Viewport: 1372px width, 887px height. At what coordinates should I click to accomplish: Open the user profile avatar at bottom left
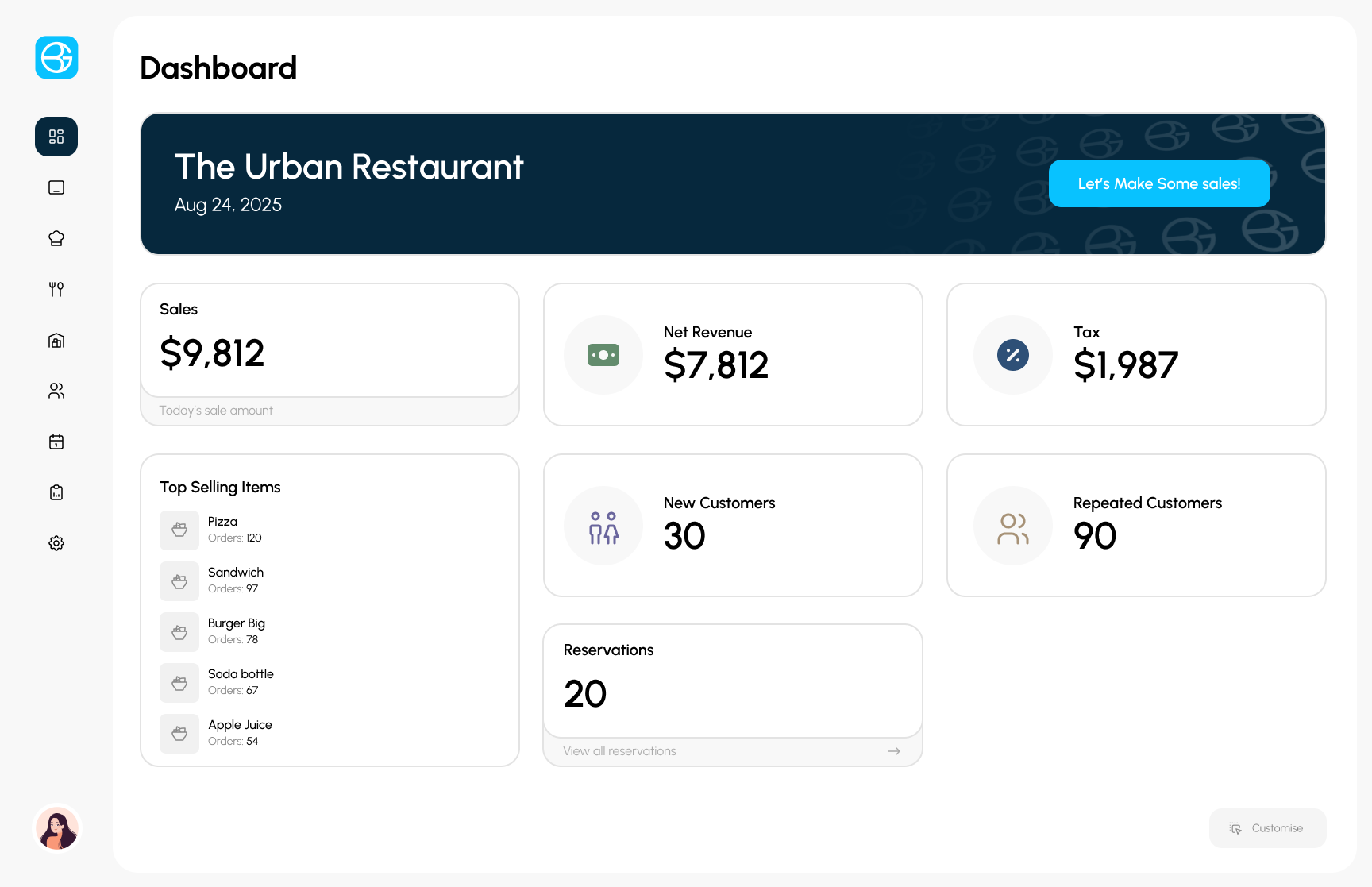point(56,827)
